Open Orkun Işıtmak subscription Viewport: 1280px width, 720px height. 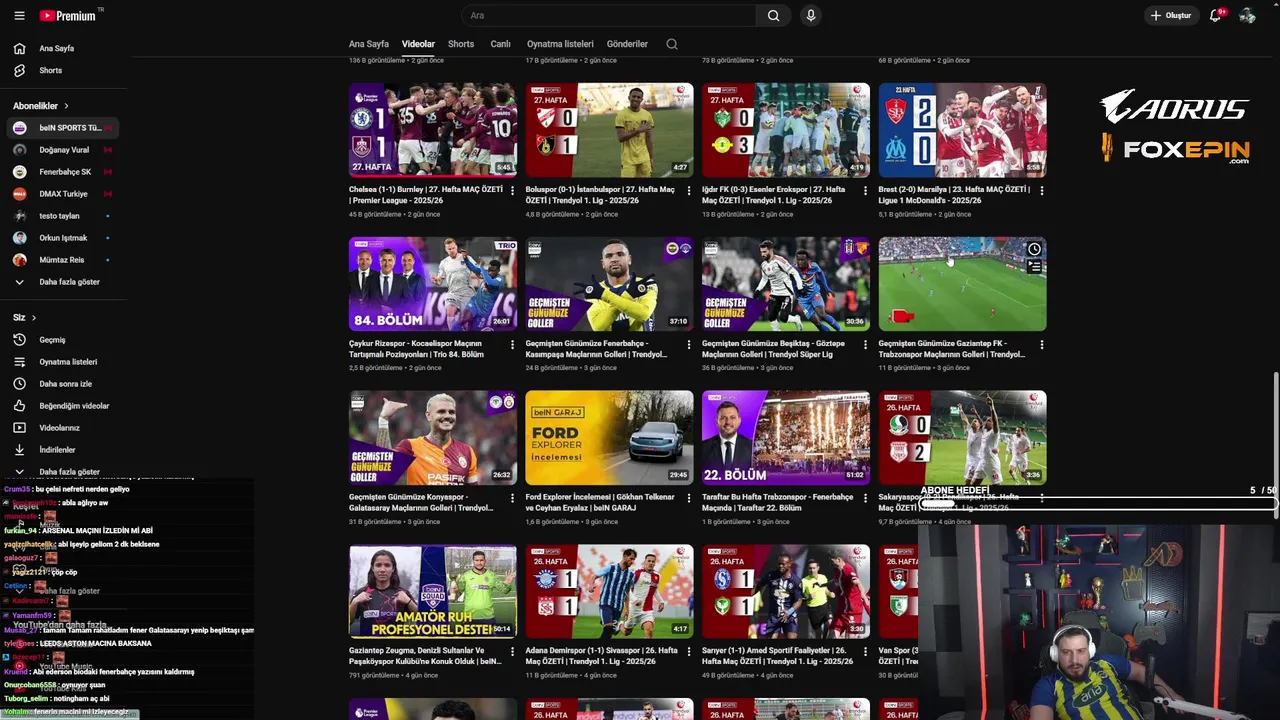point(63,238)
